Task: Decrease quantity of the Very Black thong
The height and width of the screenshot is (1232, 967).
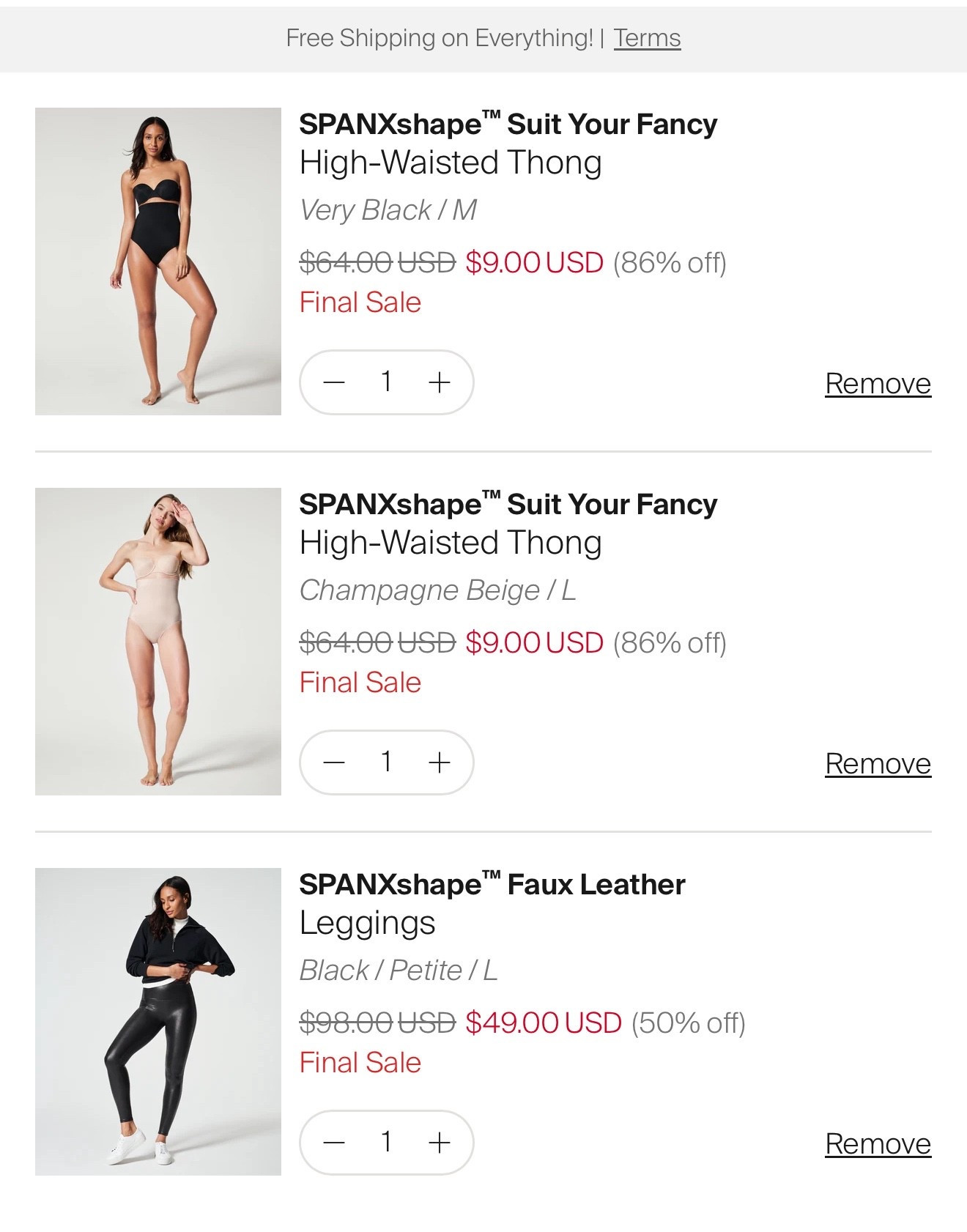Action: (x=334, y=382)
